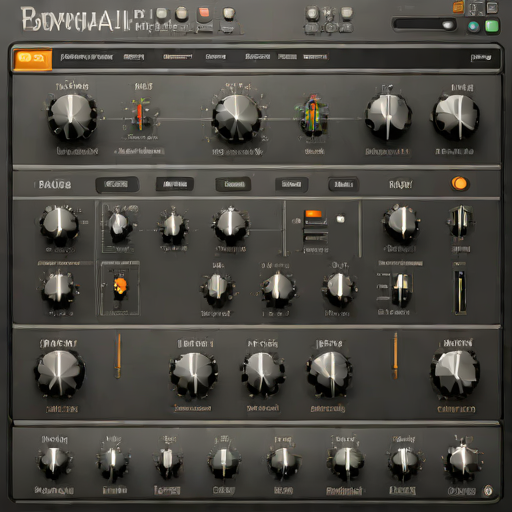Select the last dark button before orange LED
The width and height of the screenshot is (512, 512).
(343, 184)
